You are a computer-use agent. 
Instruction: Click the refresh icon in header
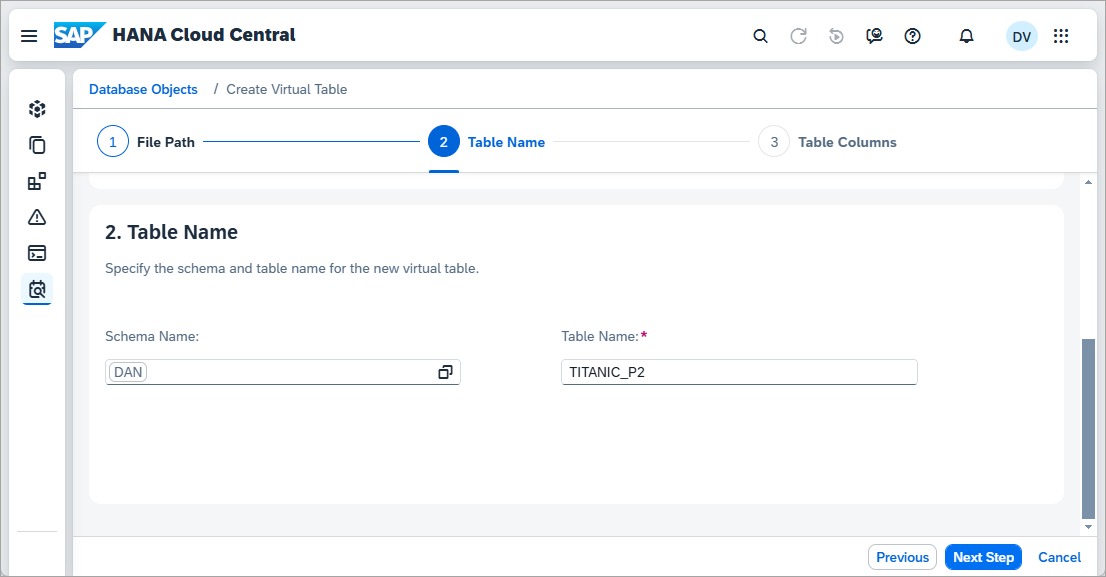(798, 36)
